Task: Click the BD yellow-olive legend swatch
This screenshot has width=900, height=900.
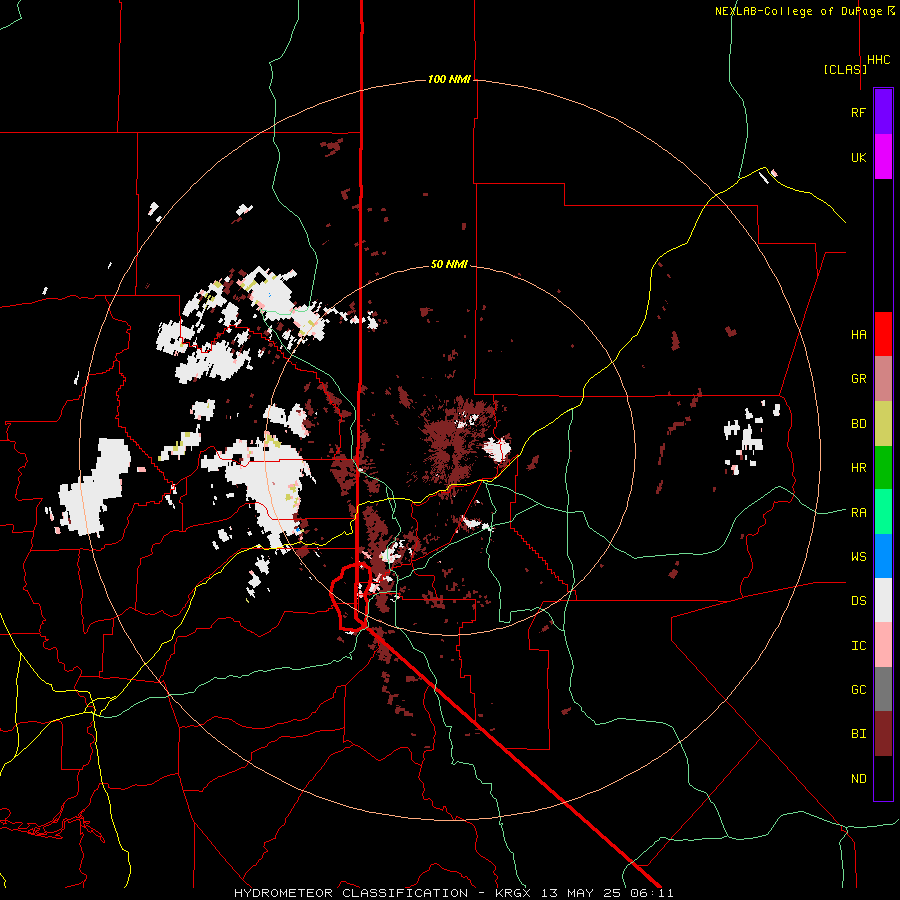Action: [883, 424]
